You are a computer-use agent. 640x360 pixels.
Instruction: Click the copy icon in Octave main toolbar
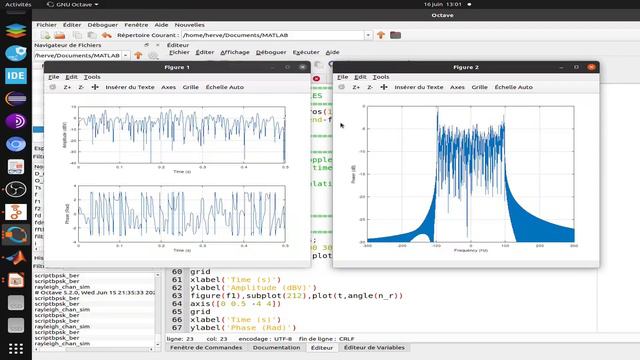[x=78, y=35]
